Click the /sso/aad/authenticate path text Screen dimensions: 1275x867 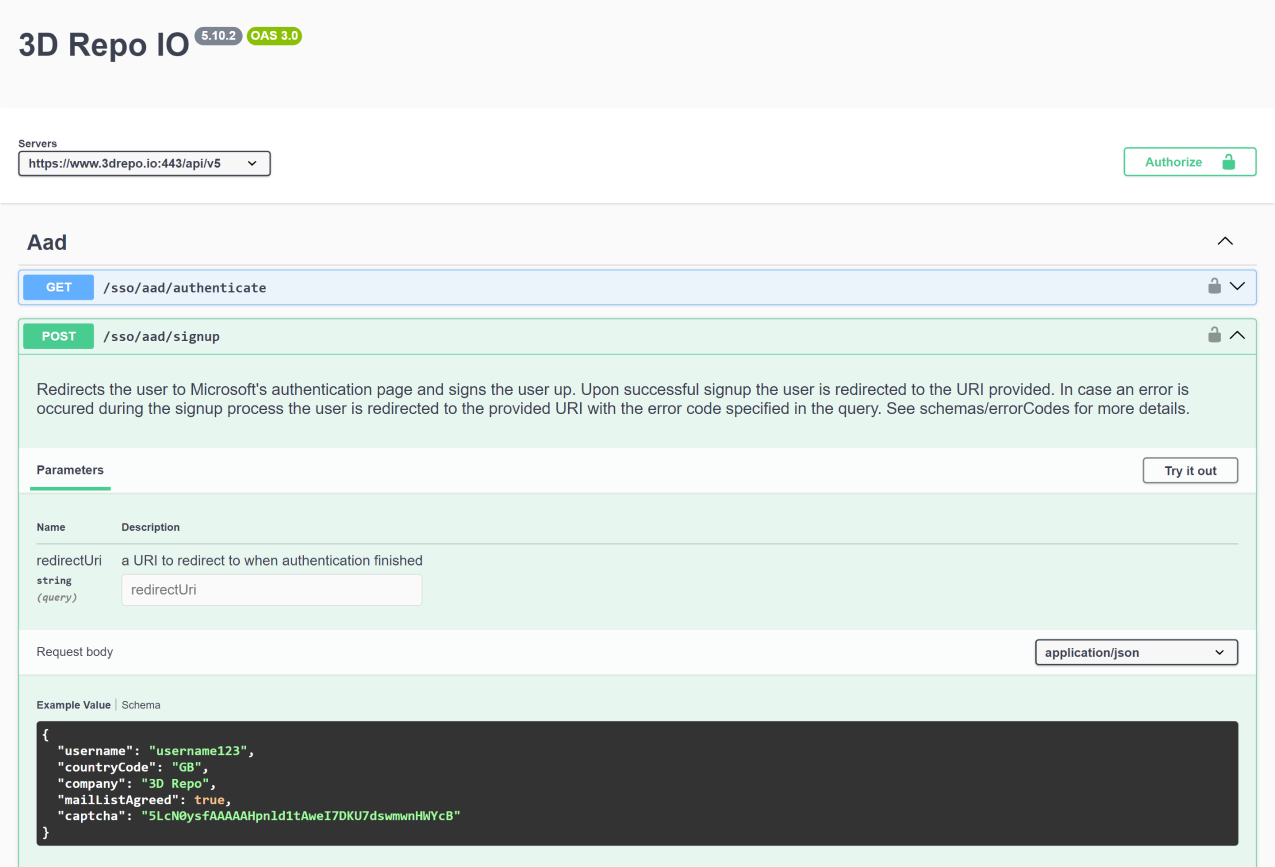pyautogui.click(x=184, y=288)
